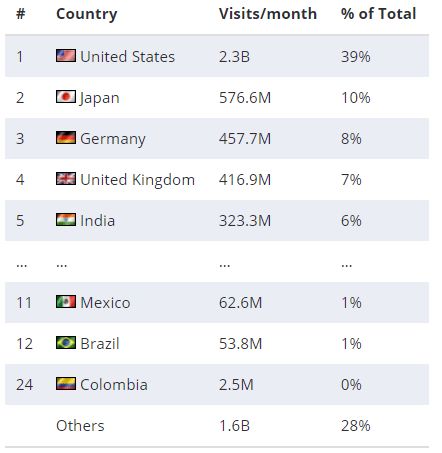Click the Colombia flag icon

66,384
